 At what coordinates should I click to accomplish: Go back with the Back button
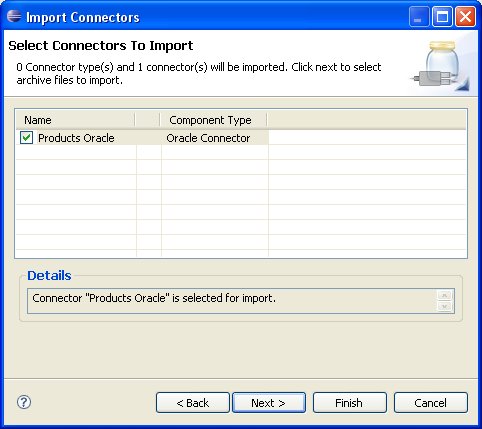[x=193, y=403]
